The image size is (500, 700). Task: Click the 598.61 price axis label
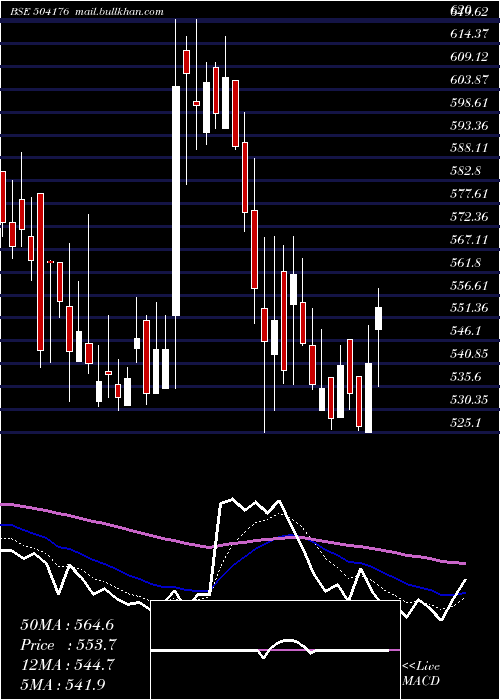(x=469, y=103)
